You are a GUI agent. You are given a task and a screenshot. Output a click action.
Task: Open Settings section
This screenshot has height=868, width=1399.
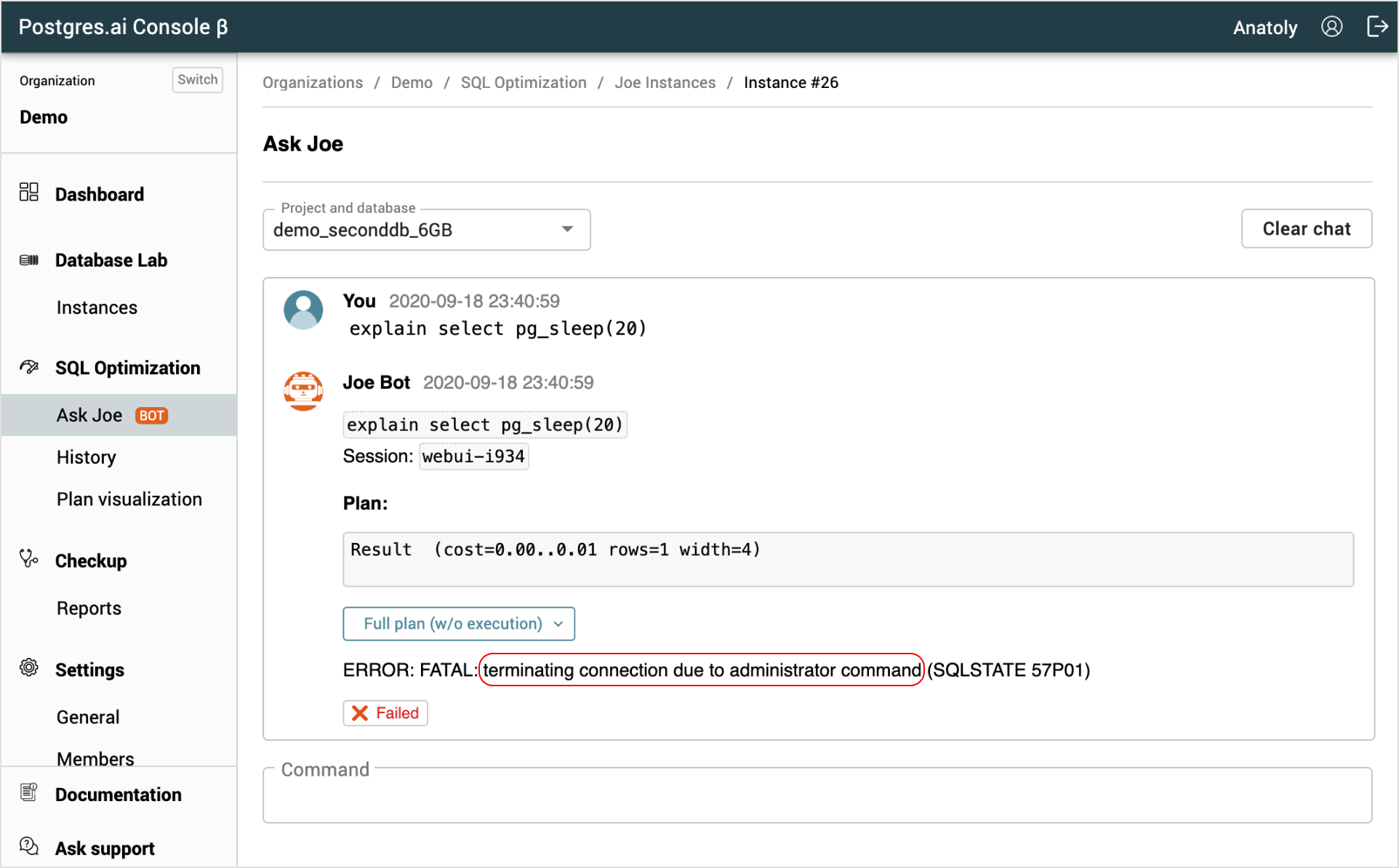click(x=90, y=670)
